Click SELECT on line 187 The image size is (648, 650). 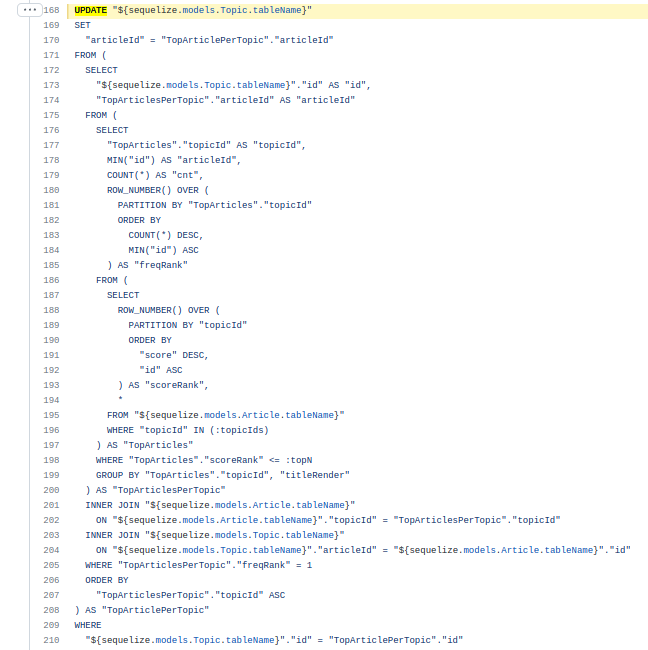123,295
